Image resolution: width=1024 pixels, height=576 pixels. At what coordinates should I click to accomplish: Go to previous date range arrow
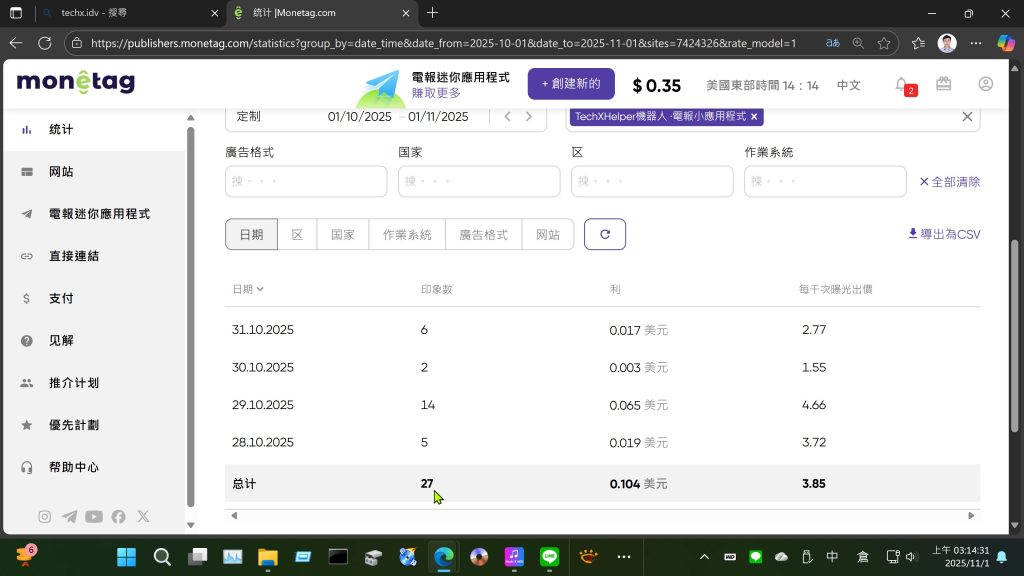click(507, 117)
